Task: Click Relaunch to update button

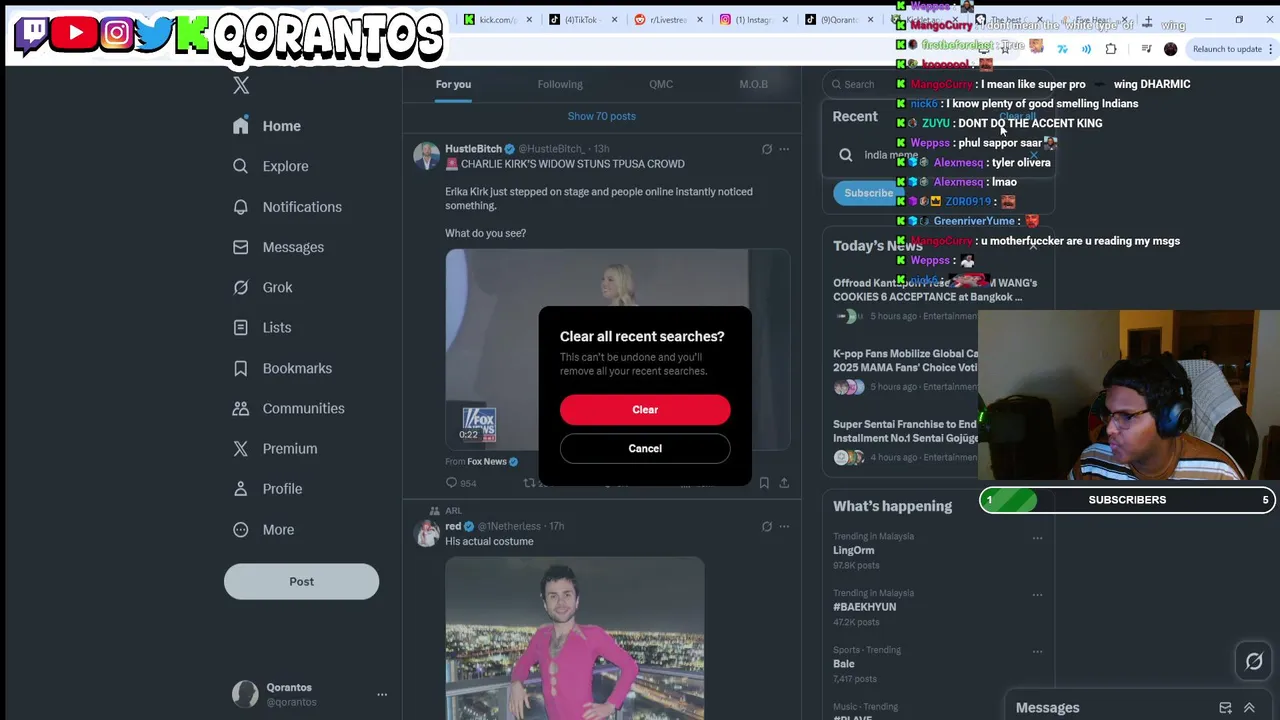Action: point(1226,49)
